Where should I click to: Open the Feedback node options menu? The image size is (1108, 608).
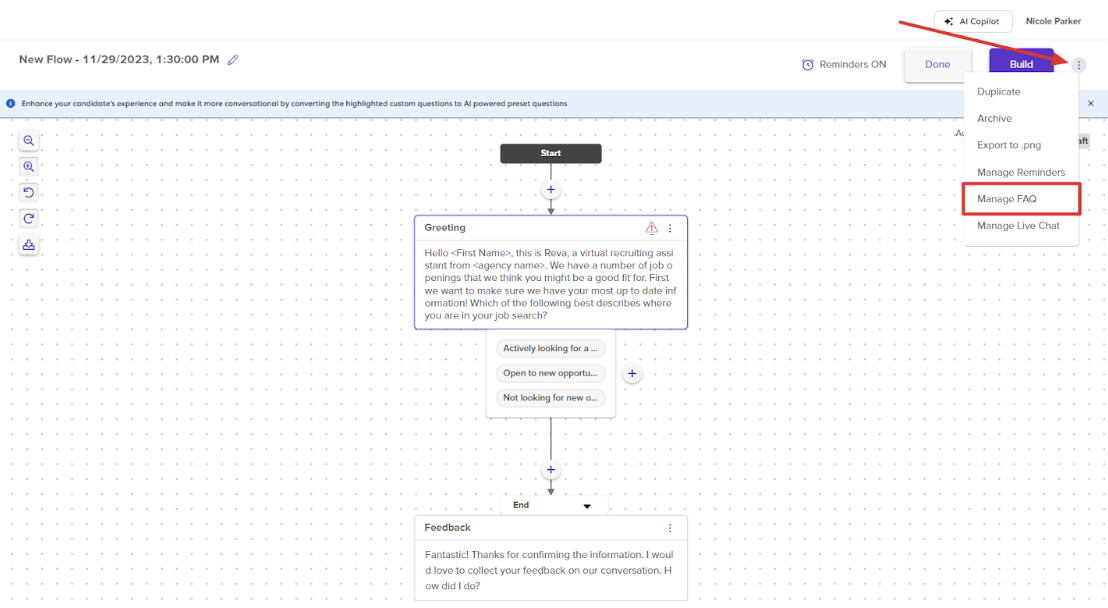coord(670,528)
